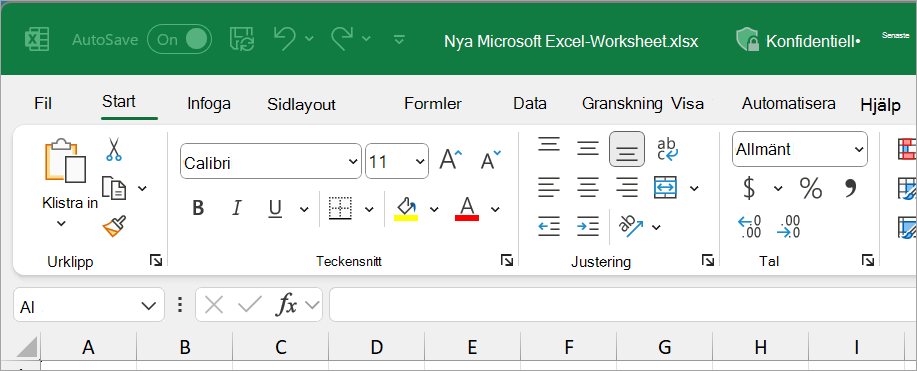917x371 pixels.
Task: Go to the Formler tab
Action: pyautogui.click(x=433, y=104)
